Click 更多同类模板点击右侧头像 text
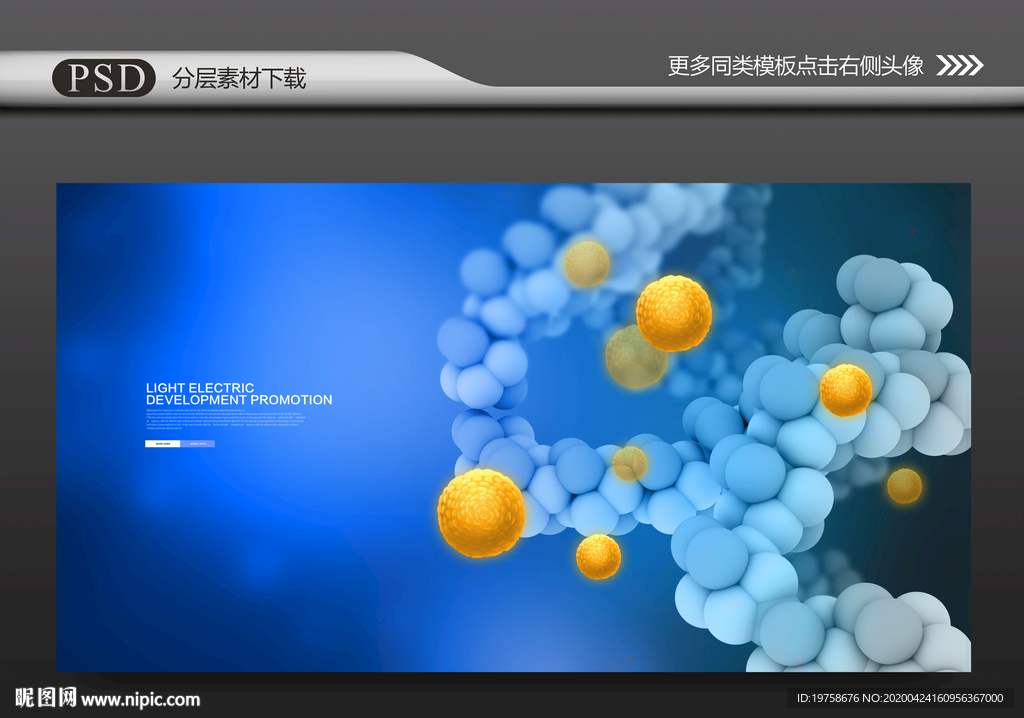 (795, 65)
